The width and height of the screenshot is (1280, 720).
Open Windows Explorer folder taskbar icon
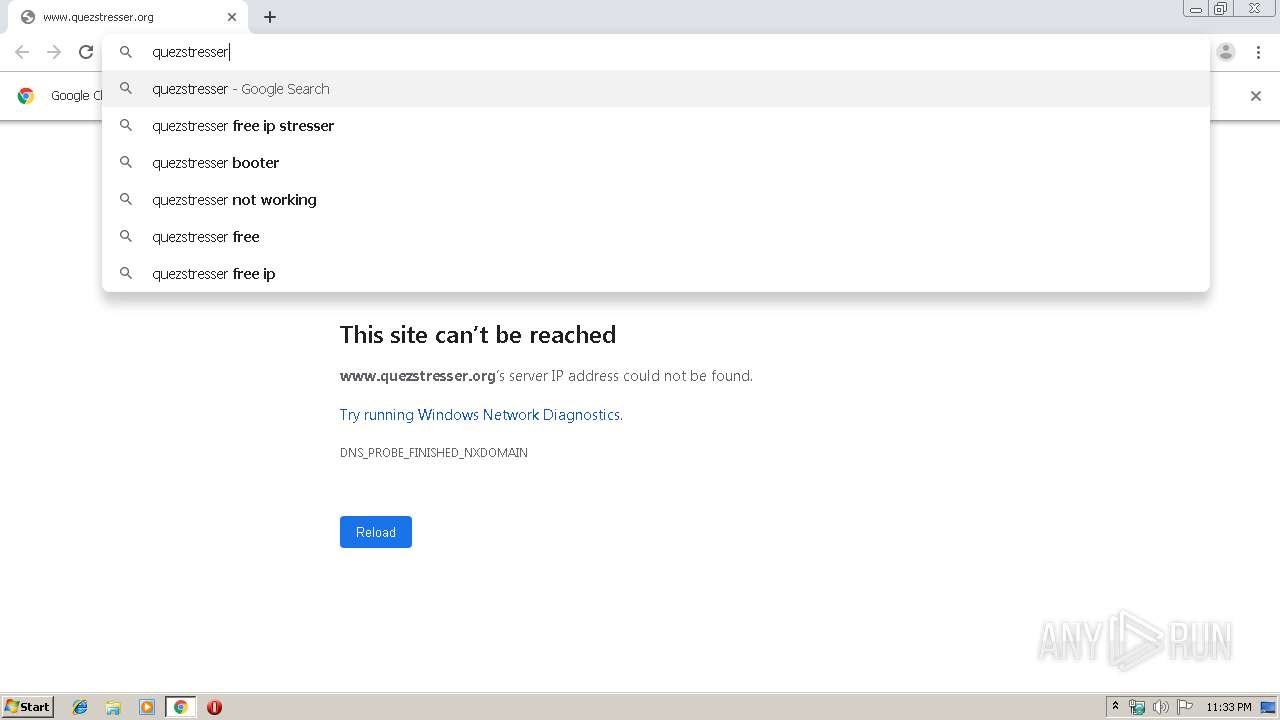(113, 707)
